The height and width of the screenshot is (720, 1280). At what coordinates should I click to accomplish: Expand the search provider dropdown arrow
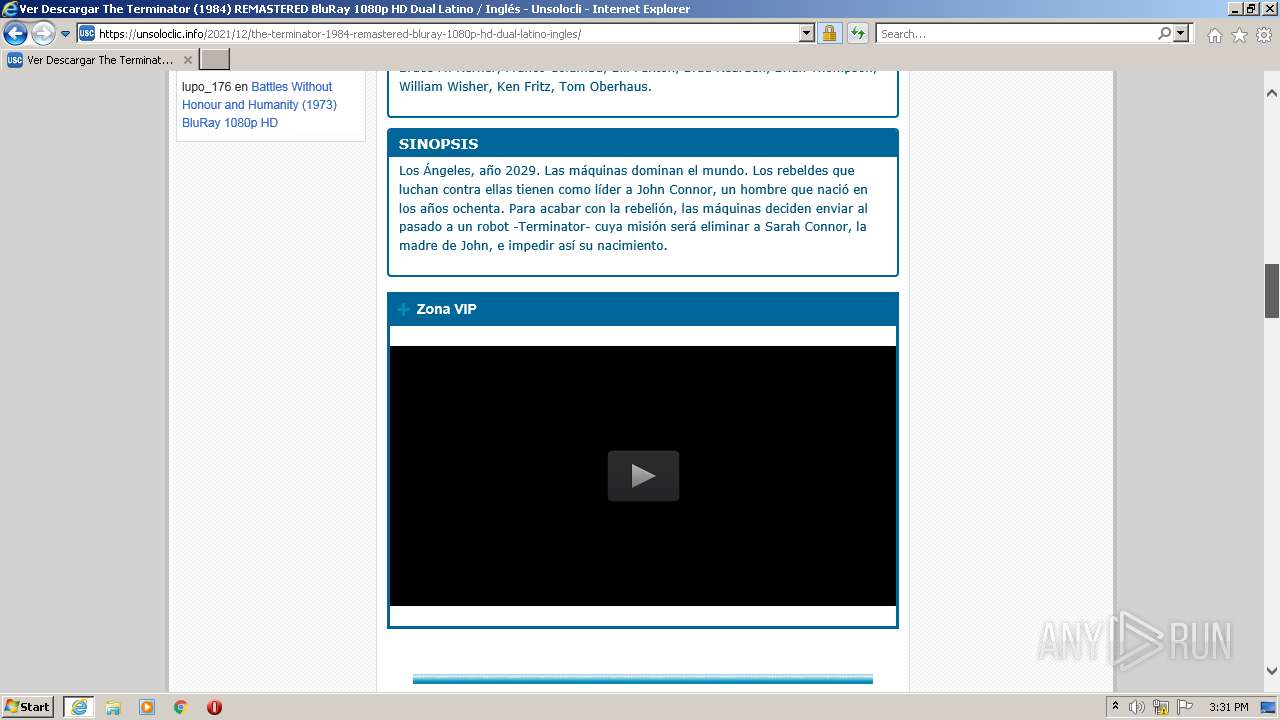pyautogui.click(x=1181, y=34)
